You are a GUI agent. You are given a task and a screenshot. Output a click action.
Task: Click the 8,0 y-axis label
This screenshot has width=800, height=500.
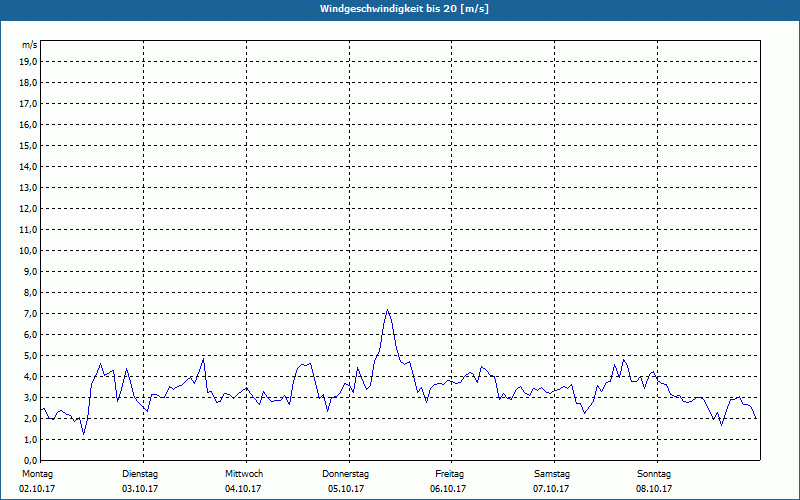tap(31, 292)
